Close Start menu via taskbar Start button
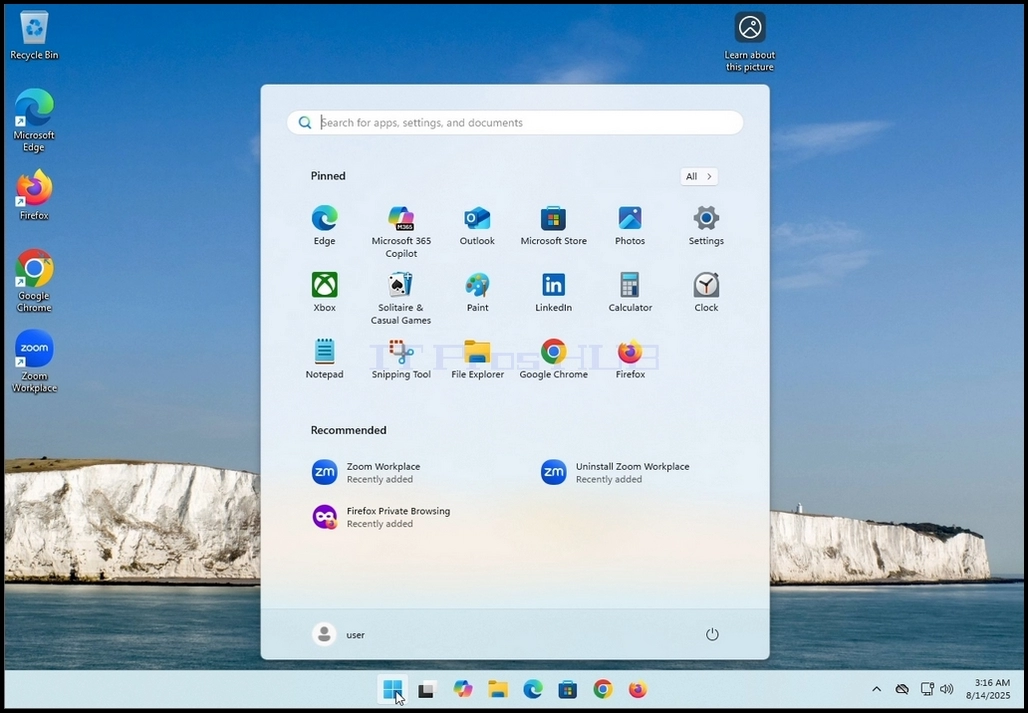Screen dimensions: 1028x713 pos(393,689)
